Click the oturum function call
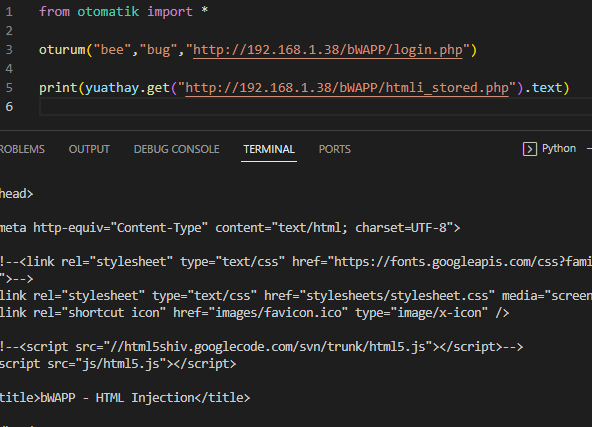The height and width of the screenshot is (427, 592). pyautogui.click(x=62, y=50)
